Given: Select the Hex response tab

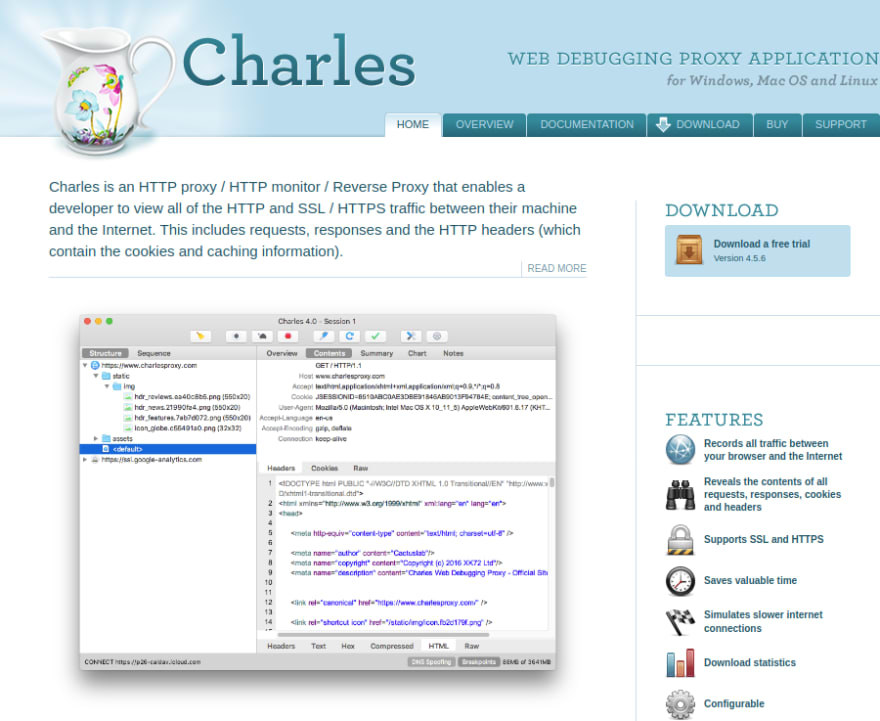Looking at the screenshot, I should (x=348, y=646).
